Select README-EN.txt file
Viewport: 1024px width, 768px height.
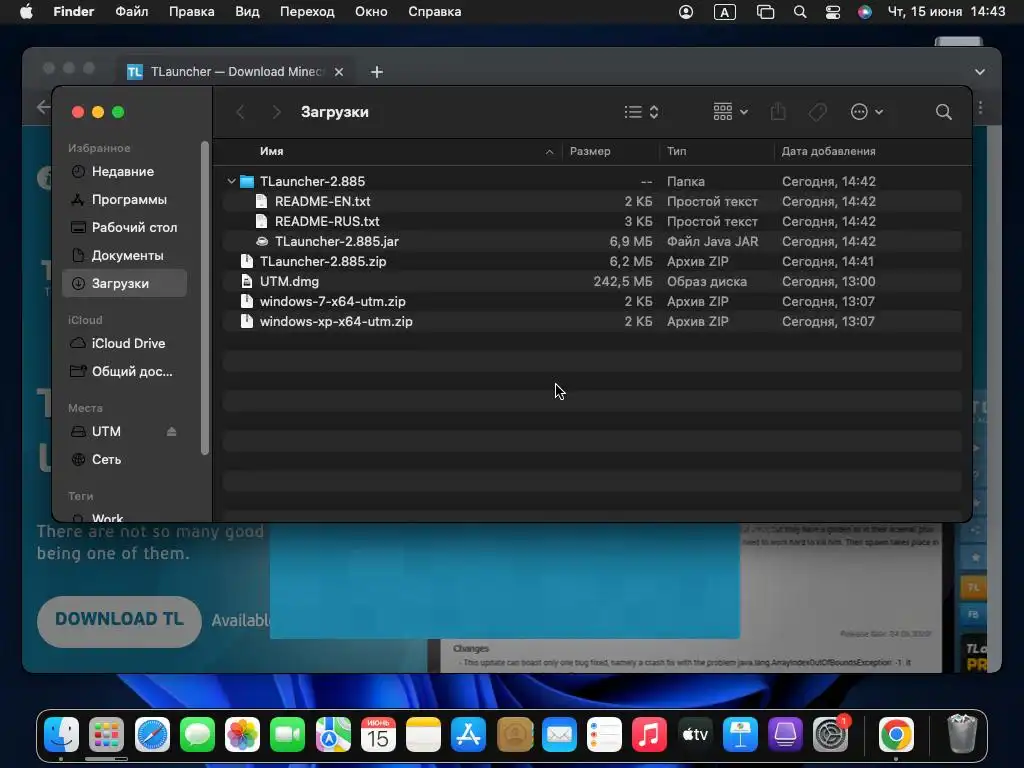pos(592,201)
